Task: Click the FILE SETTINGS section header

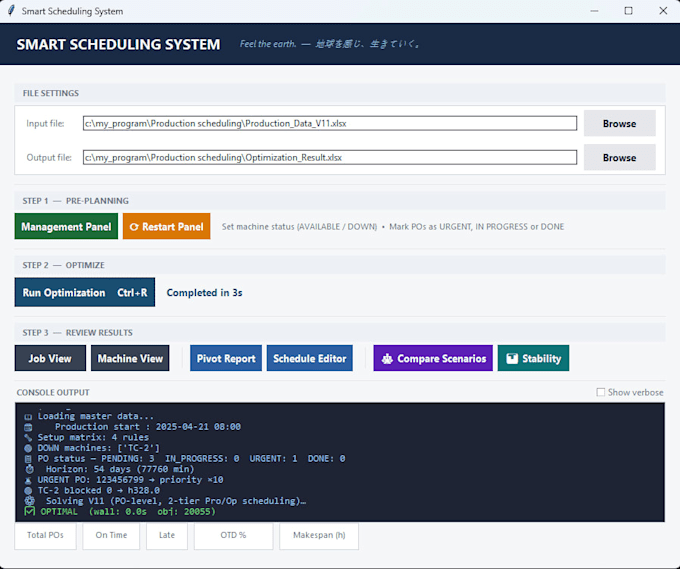Action: point(51,93)
